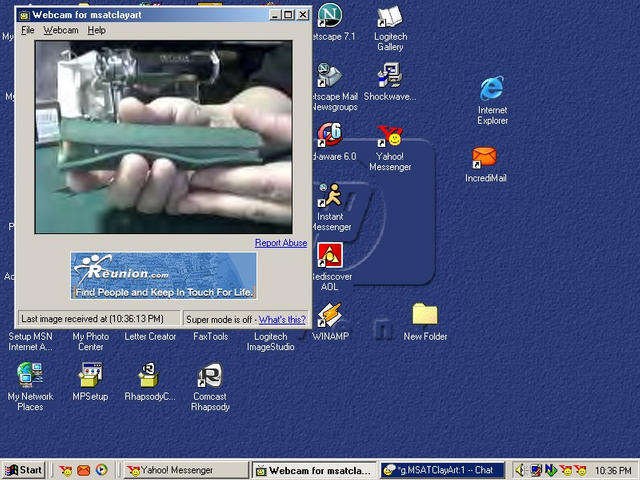
Task: Select the Letter Creator label
Action: click(x=150, y=337)
